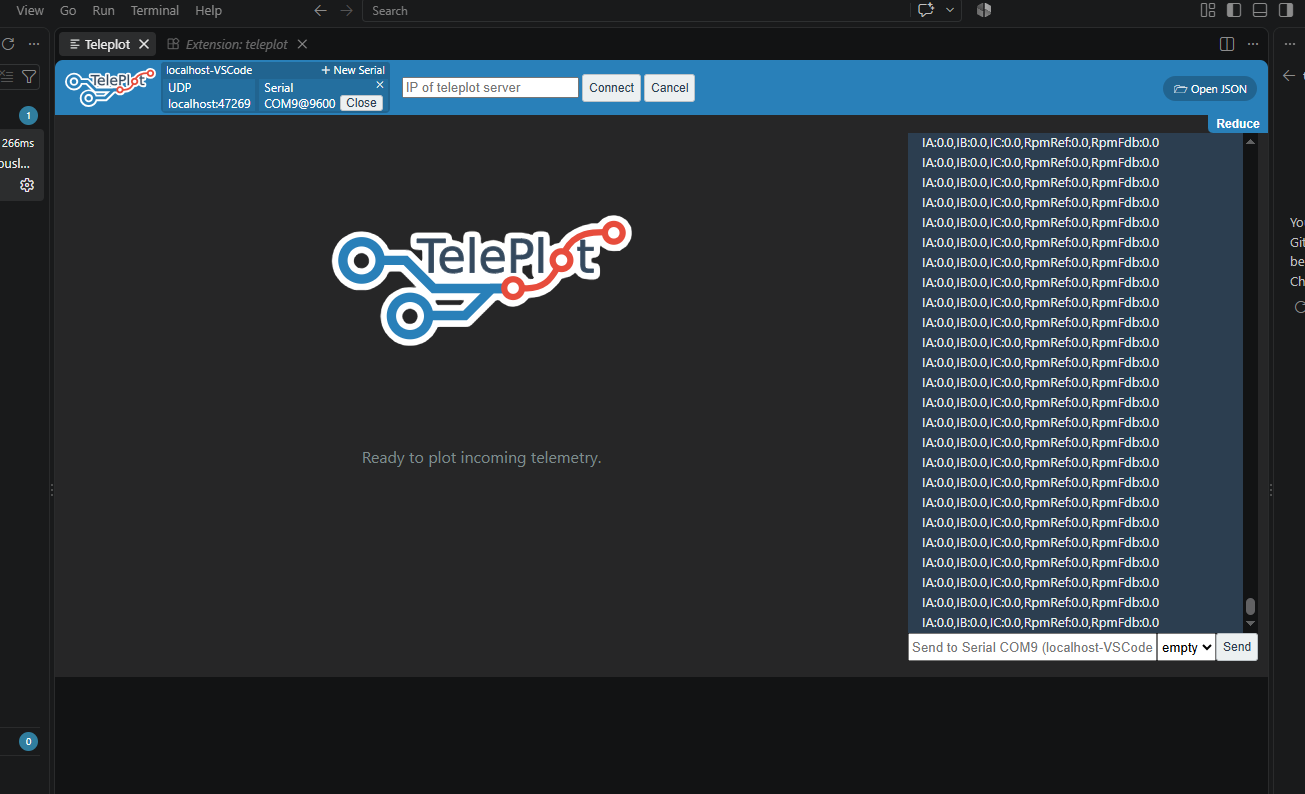Screen dimensions: 1305x794
Task: Click the Teleplot logo in the blue header
Action: (x=109, y=87)
